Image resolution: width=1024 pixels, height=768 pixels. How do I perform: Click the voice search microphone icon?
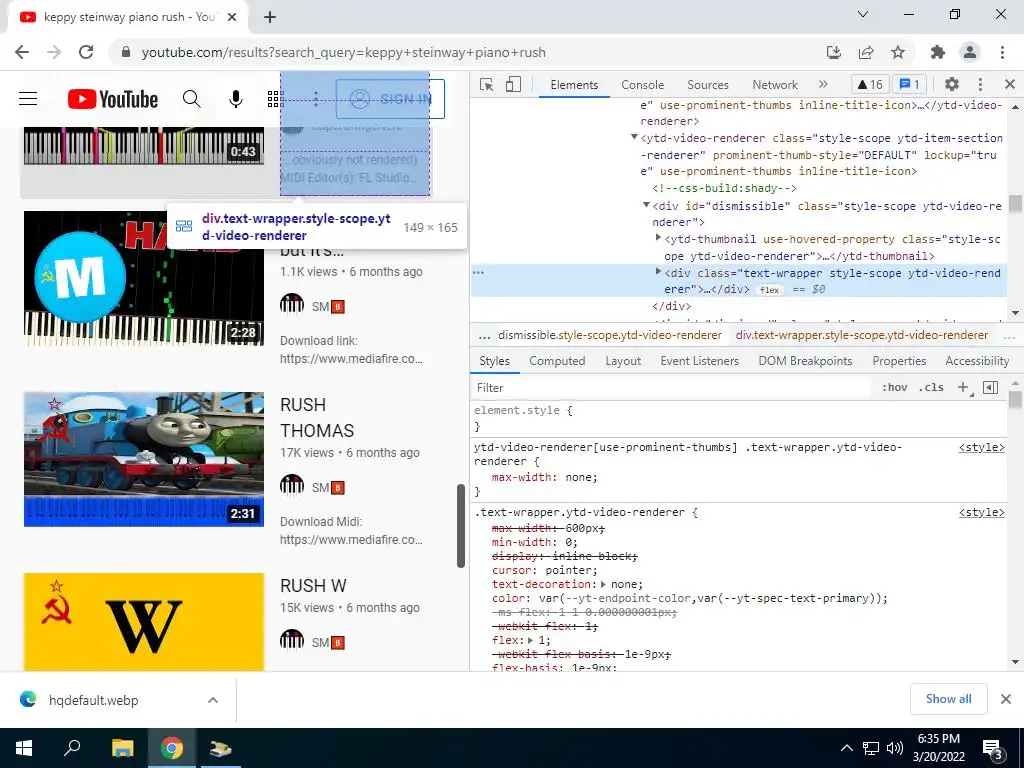[236, 99]
